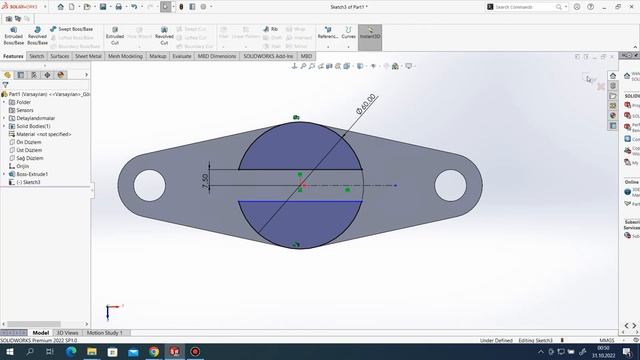
Task: Show more manager tabs arrow
Action: [x=86, y=75]
